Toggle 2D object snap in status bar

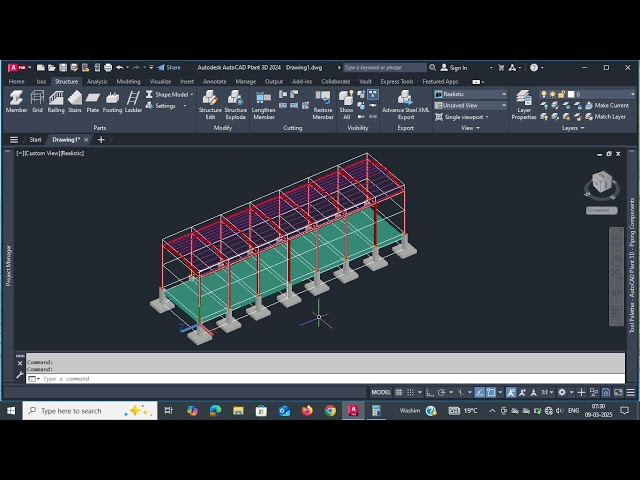tap(491, 392)
